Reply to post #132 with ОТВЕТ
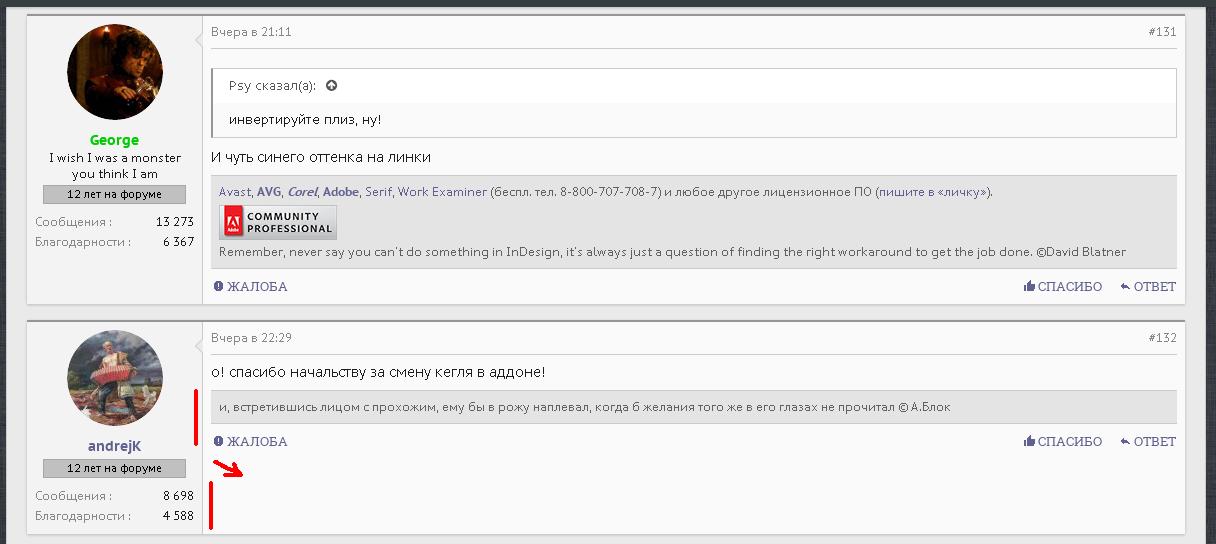Viewport: 1216px width, 544px height. click(x=1148, y=442)
